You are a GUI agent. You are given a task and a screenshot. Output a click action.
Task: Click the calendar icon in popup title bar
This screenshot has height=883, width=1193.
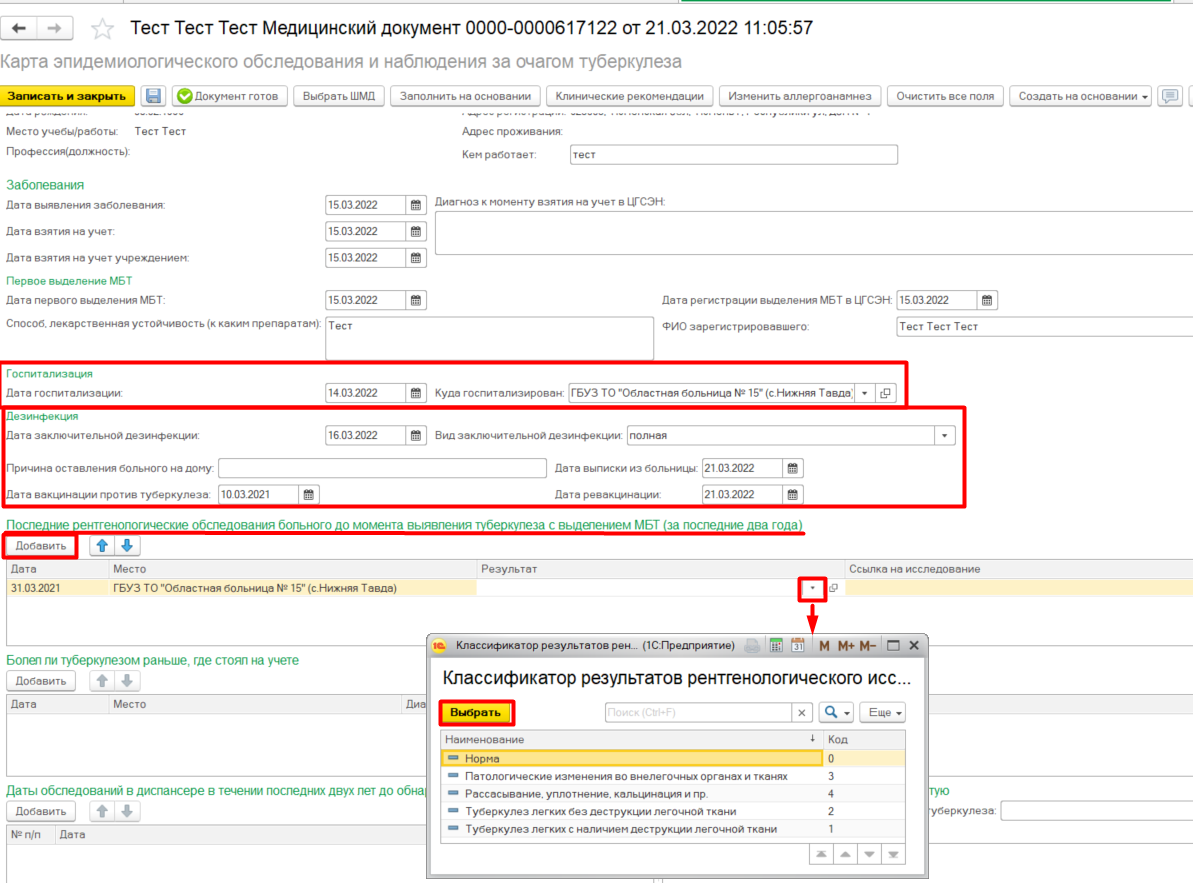(798, 646)
